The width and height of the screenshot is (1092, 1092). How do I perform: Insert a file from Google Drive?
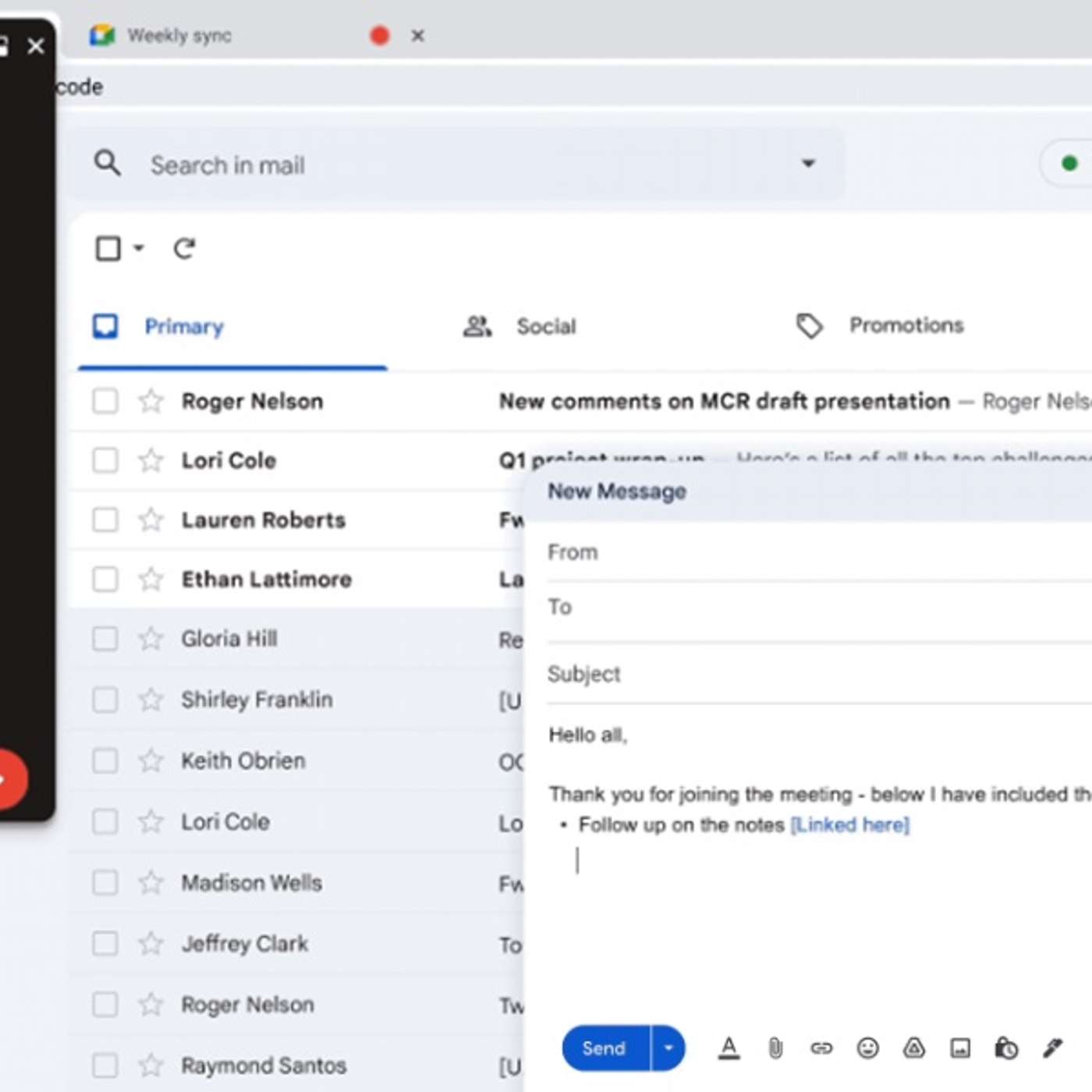pos(913,1048)
